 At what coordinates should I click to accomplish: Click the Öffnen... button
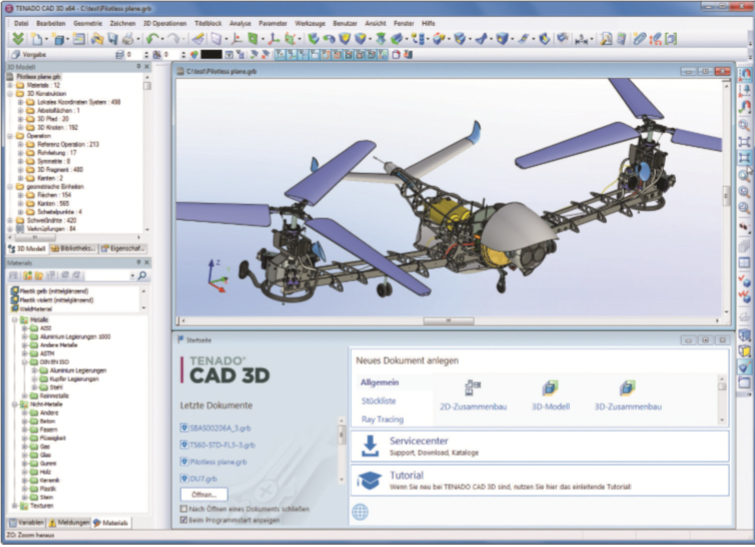pyautogui.click(x=204, y=495)
